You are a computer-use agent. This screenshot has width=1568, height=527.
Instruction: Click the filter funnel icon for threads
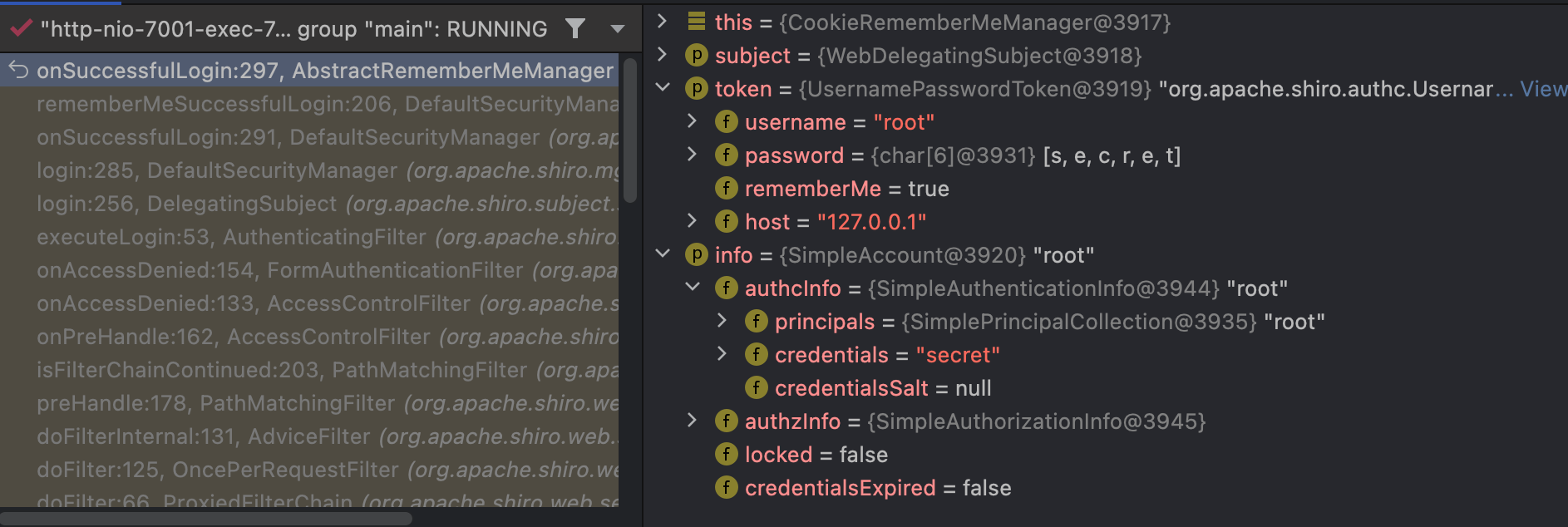574,29
